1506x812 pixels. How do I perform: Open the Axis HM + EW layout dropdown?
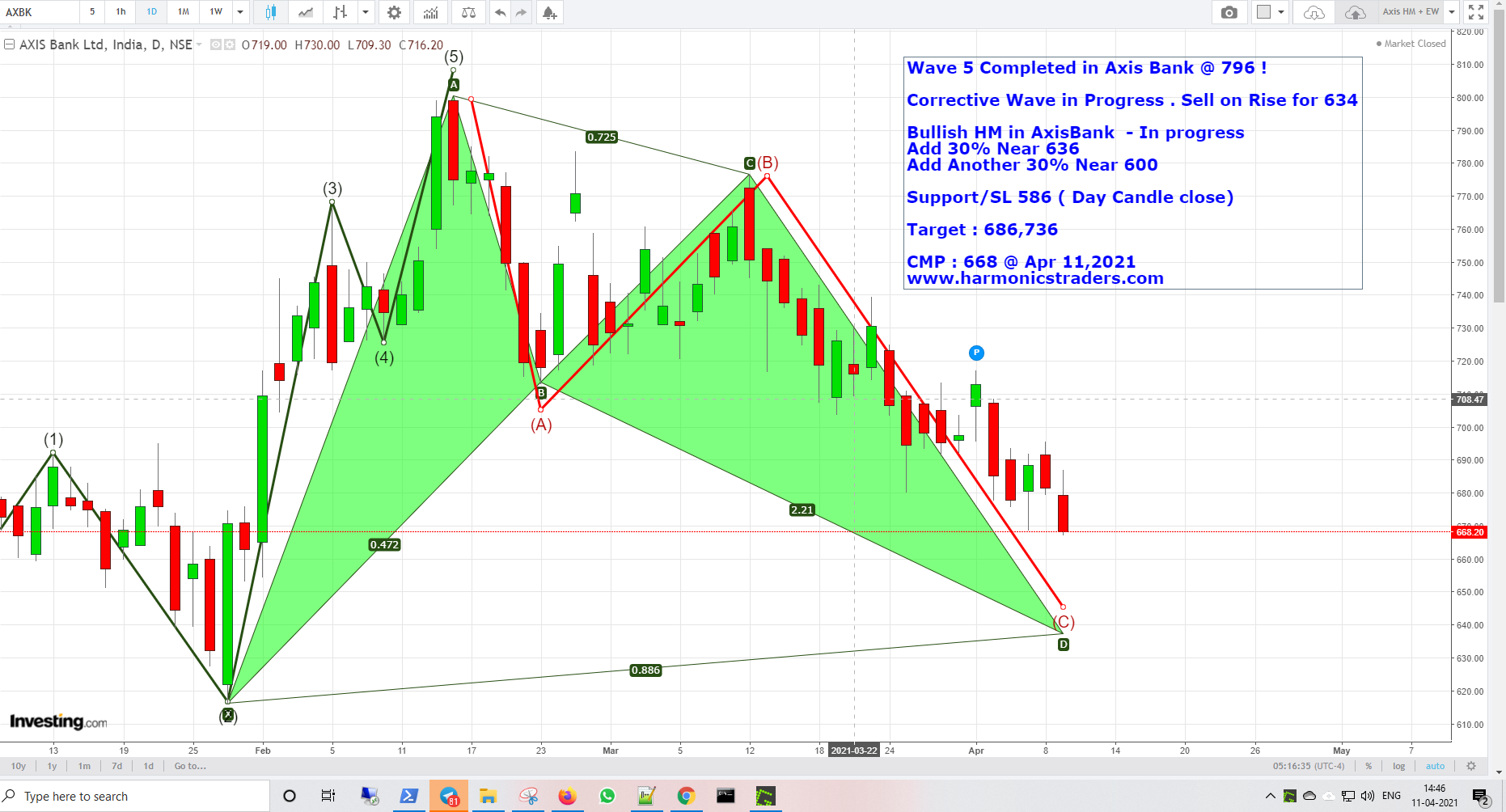(1411, 12)
